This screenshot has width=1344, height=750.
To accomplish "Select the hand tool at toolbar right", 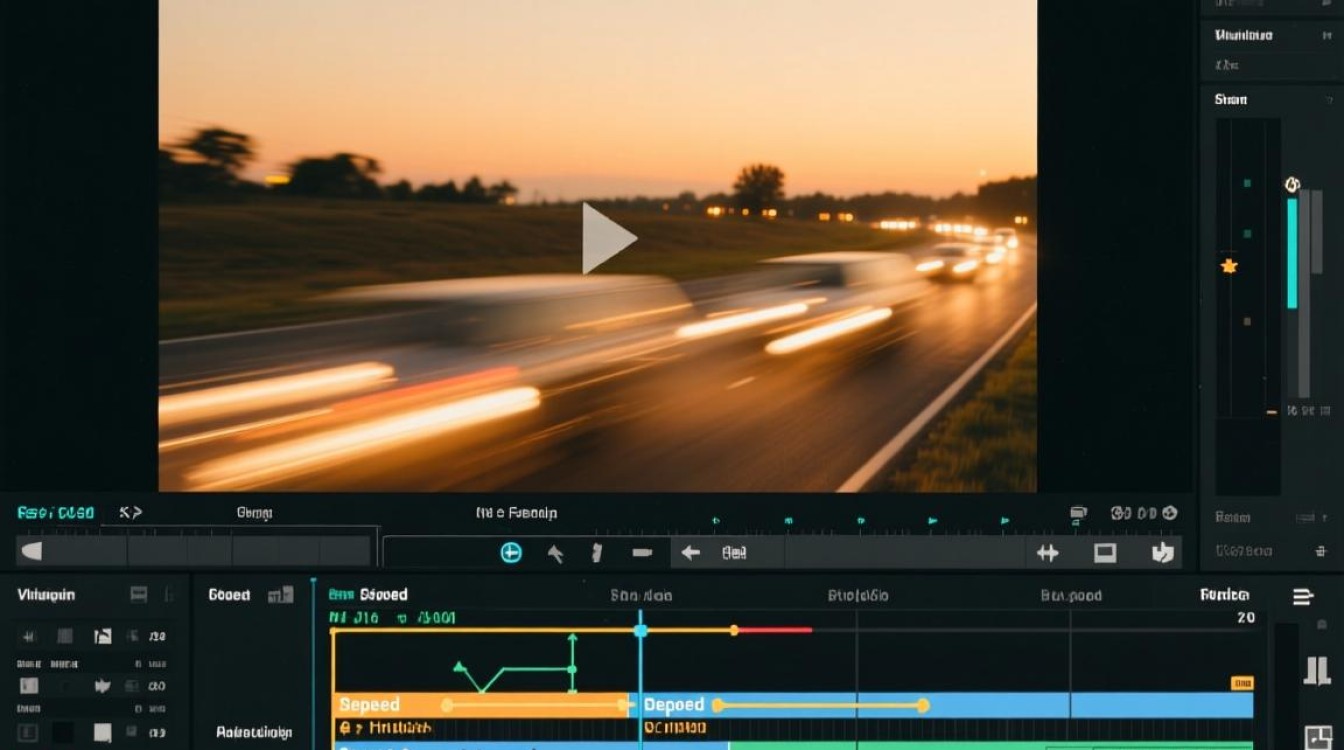I will (x=1162, y=552).
